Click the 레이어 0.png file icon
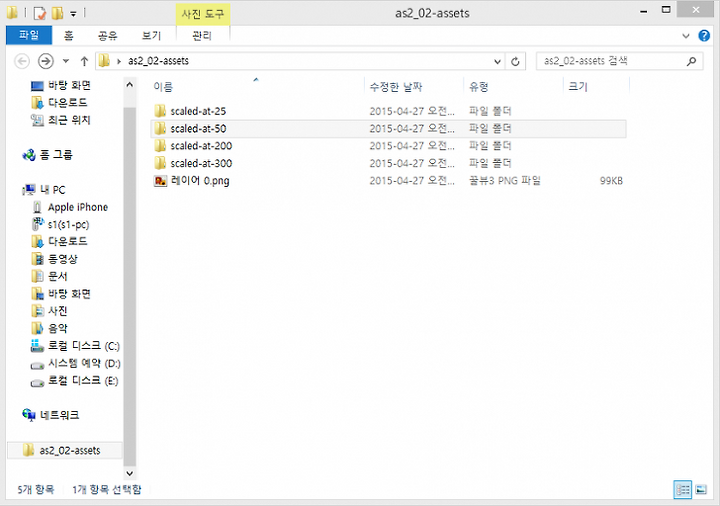Screen dimensions: 720x506 click(x=160, y=181)
